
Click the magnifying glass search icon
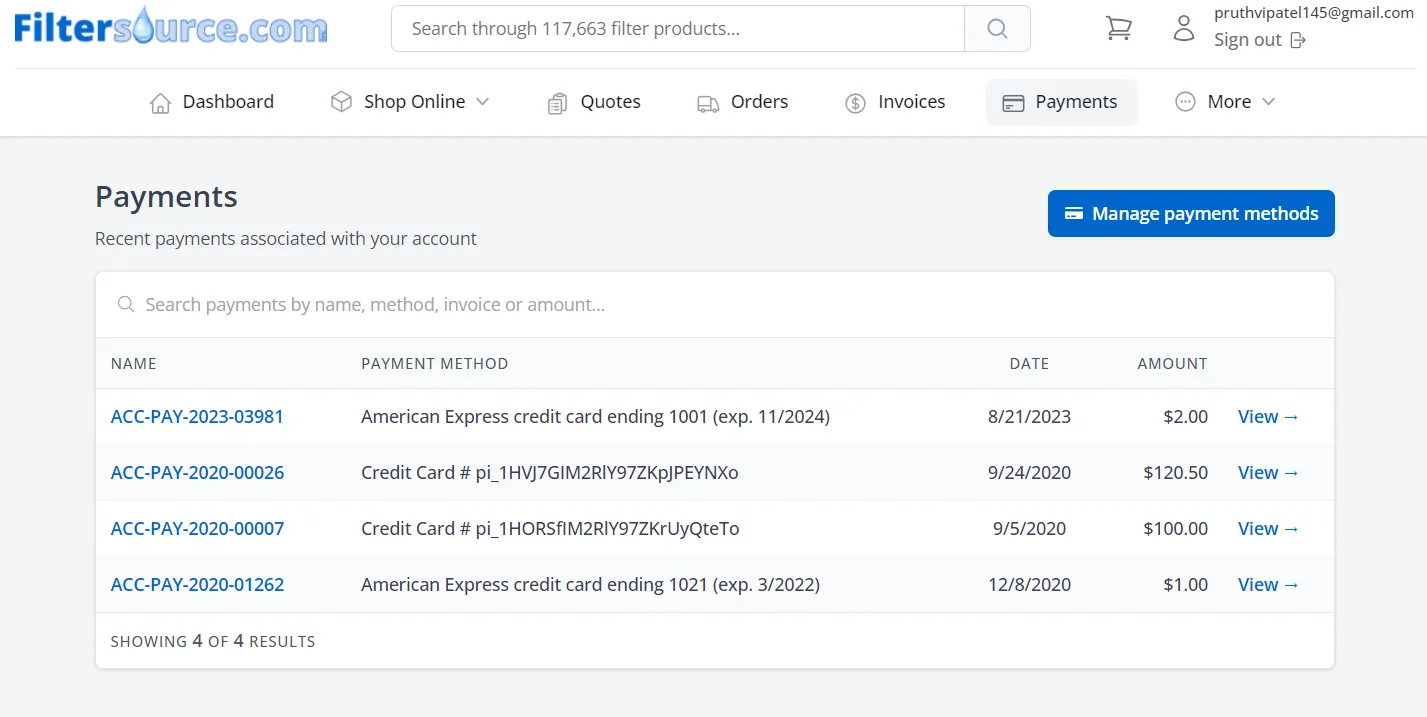(x=996, y=28)
